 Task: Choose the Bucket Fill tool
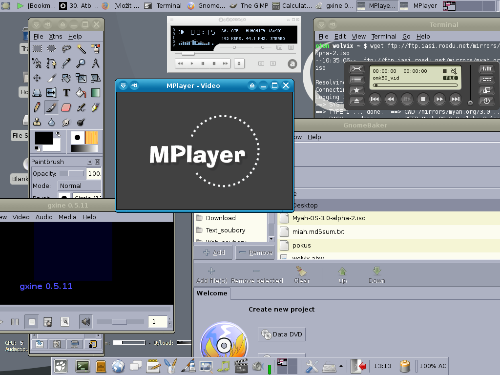(81, 93)
